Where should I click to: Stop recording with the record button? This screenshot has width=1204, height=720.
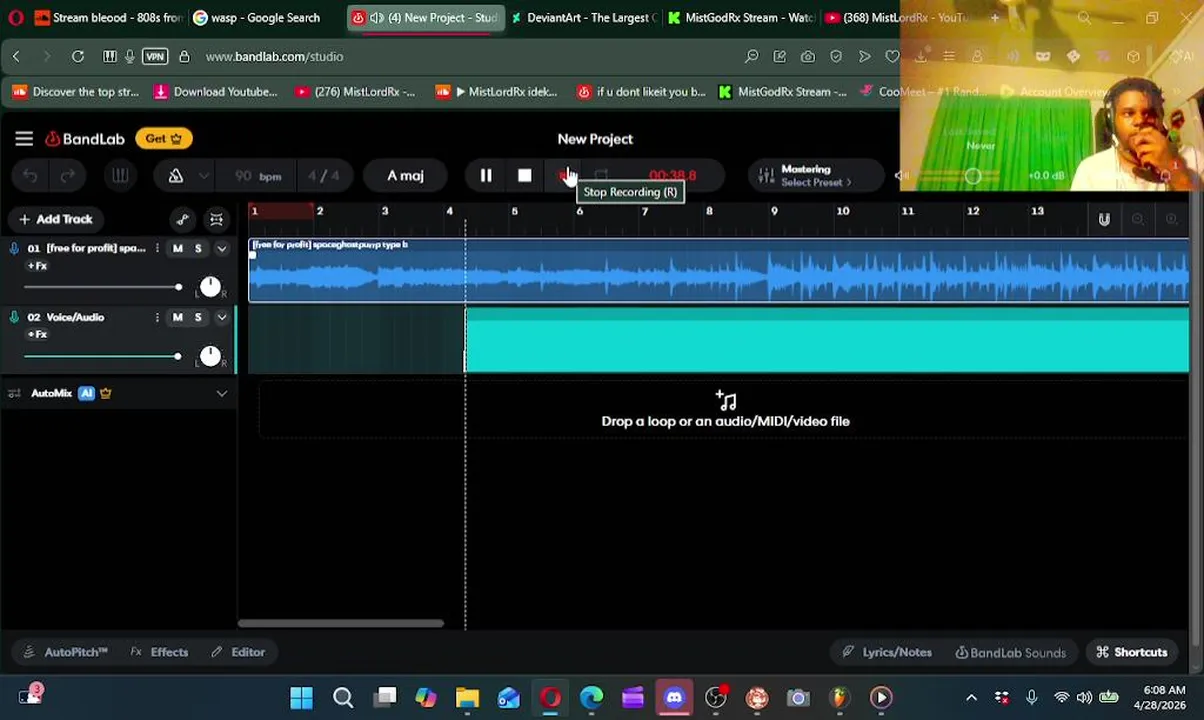pos(564,176)
